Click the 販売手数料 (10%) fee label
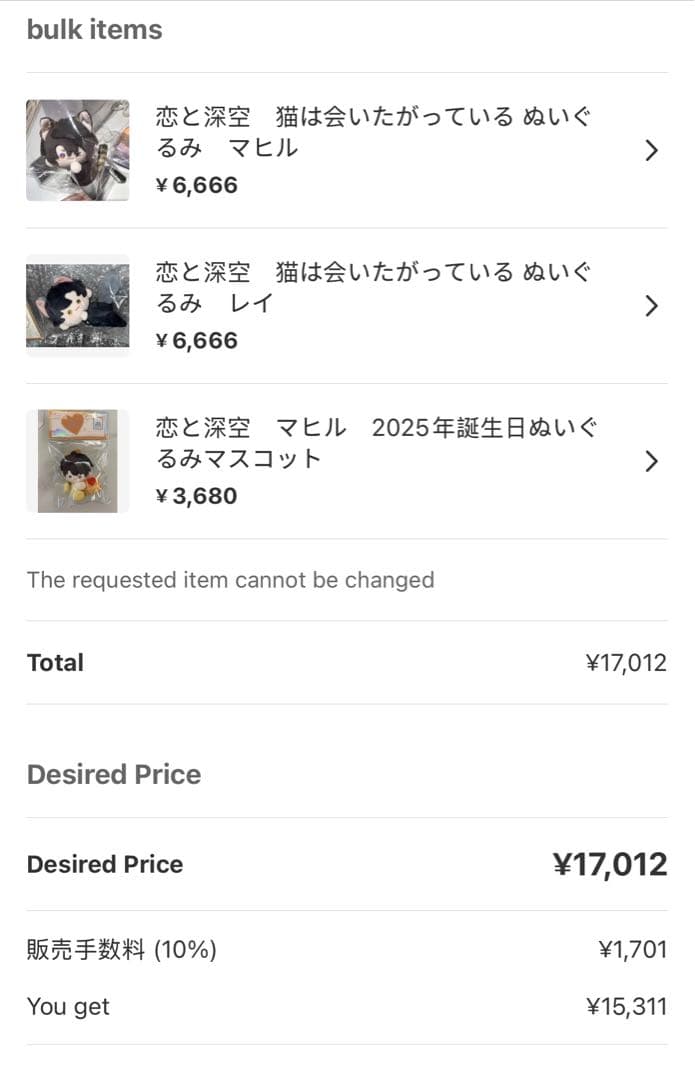The width and height of the screenshot is (695, 1080). [122, 950]
